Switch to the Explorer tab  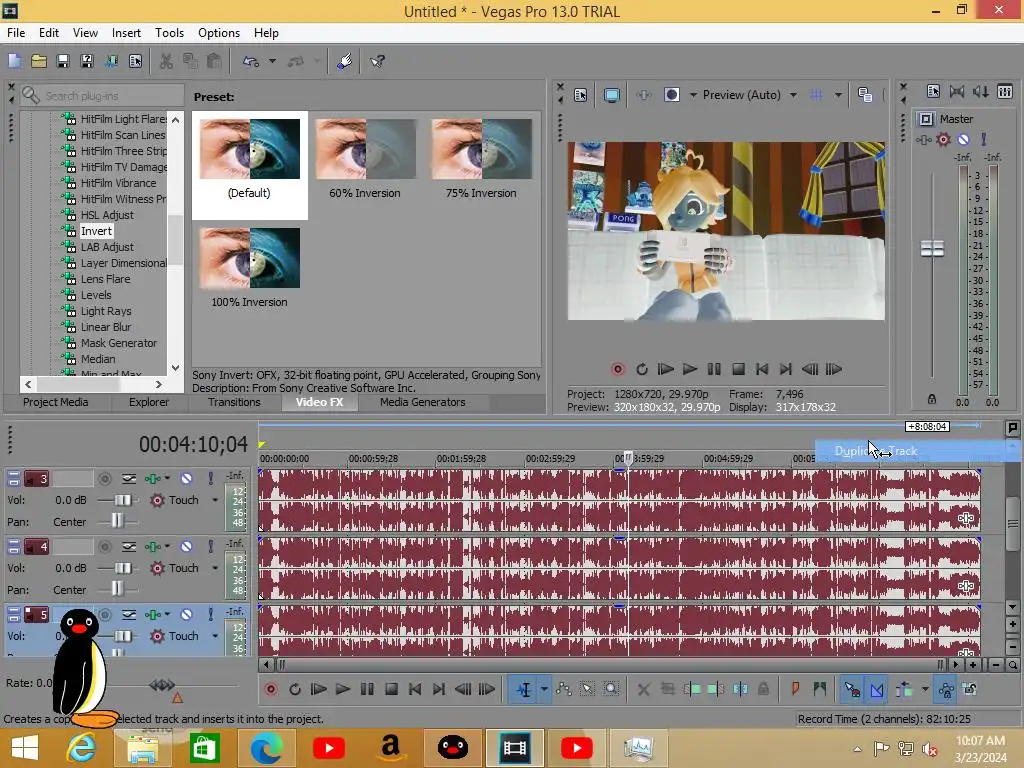149,402
